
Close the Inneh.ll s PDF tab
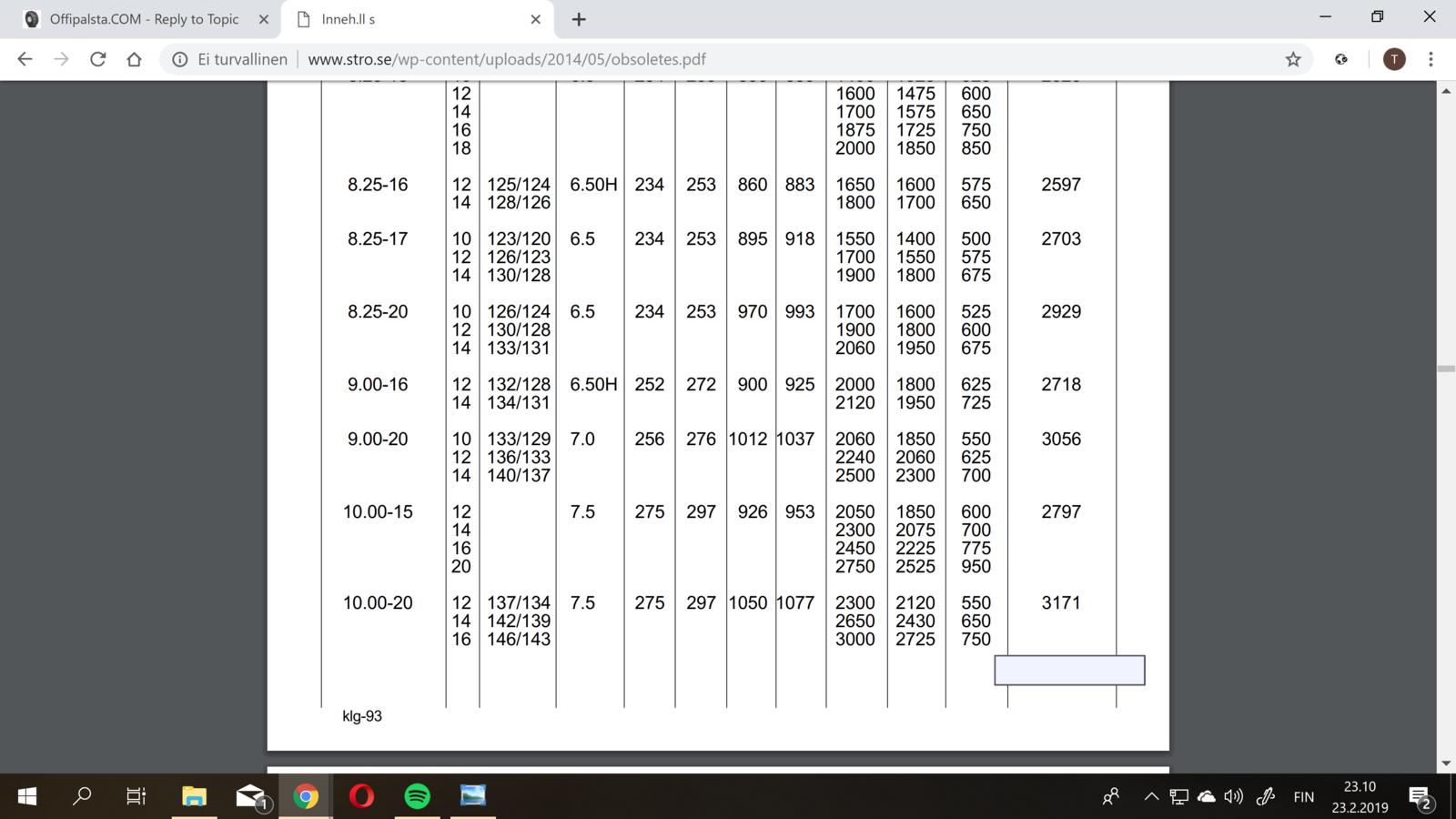pyautogui.click(x=535, y=19)
